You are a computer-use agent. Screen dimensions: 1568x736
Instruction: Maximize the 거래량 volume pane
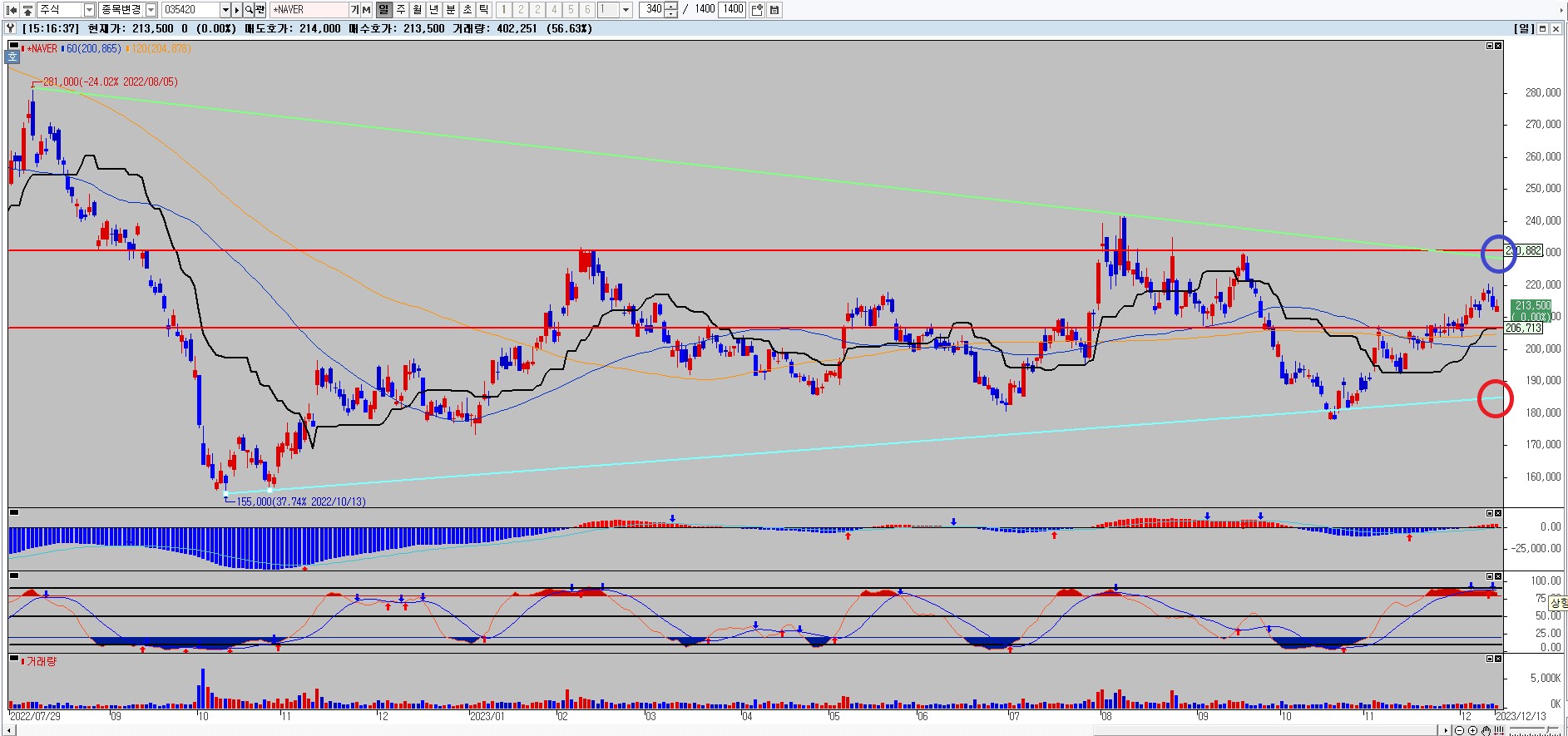(x=1490, y=659)
